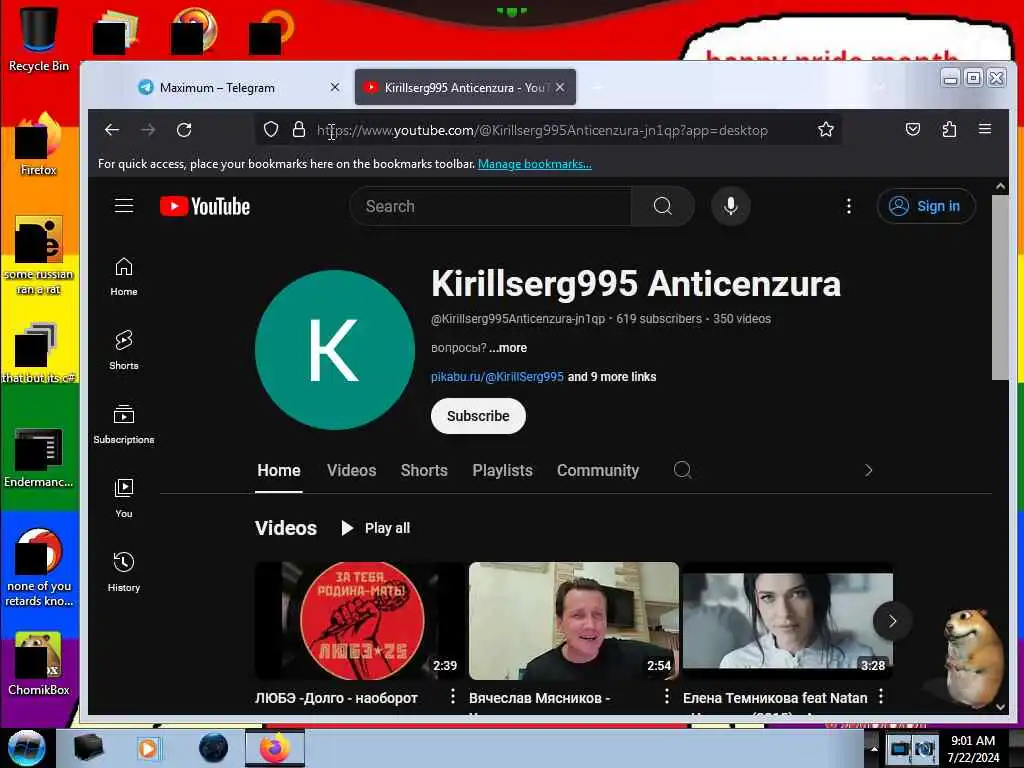
Task: Expand the channel description with ...more
Action: coord(508,348)
